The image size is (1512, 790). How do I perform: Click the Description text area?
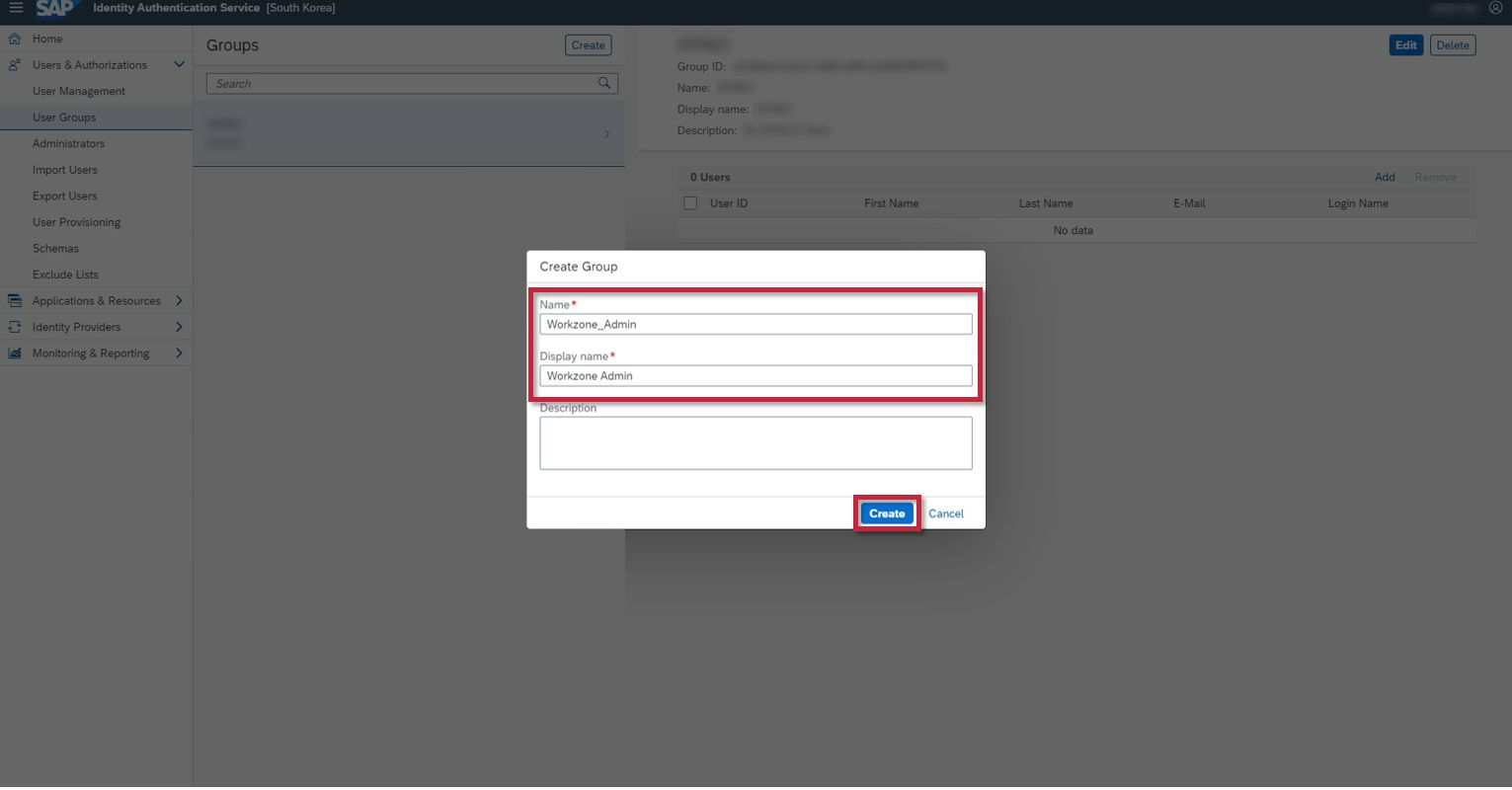pos(756,442)
